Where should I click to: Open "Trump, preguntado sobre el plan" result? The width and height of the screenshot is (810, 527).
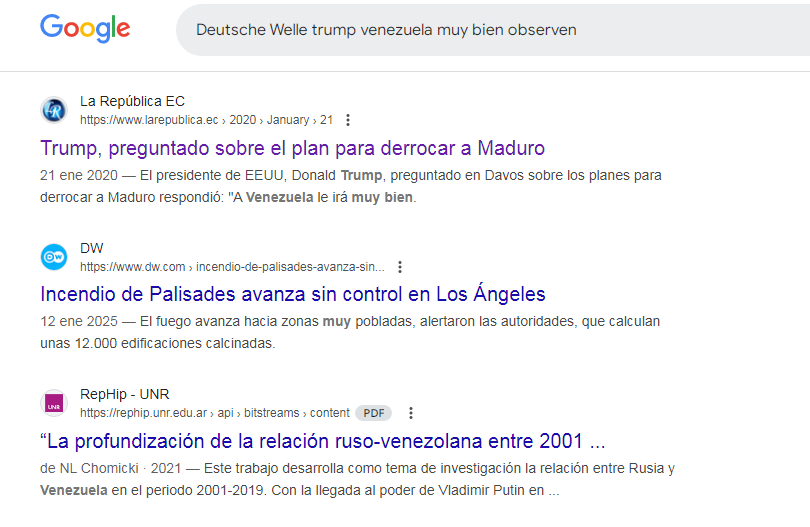pos(292,148)
